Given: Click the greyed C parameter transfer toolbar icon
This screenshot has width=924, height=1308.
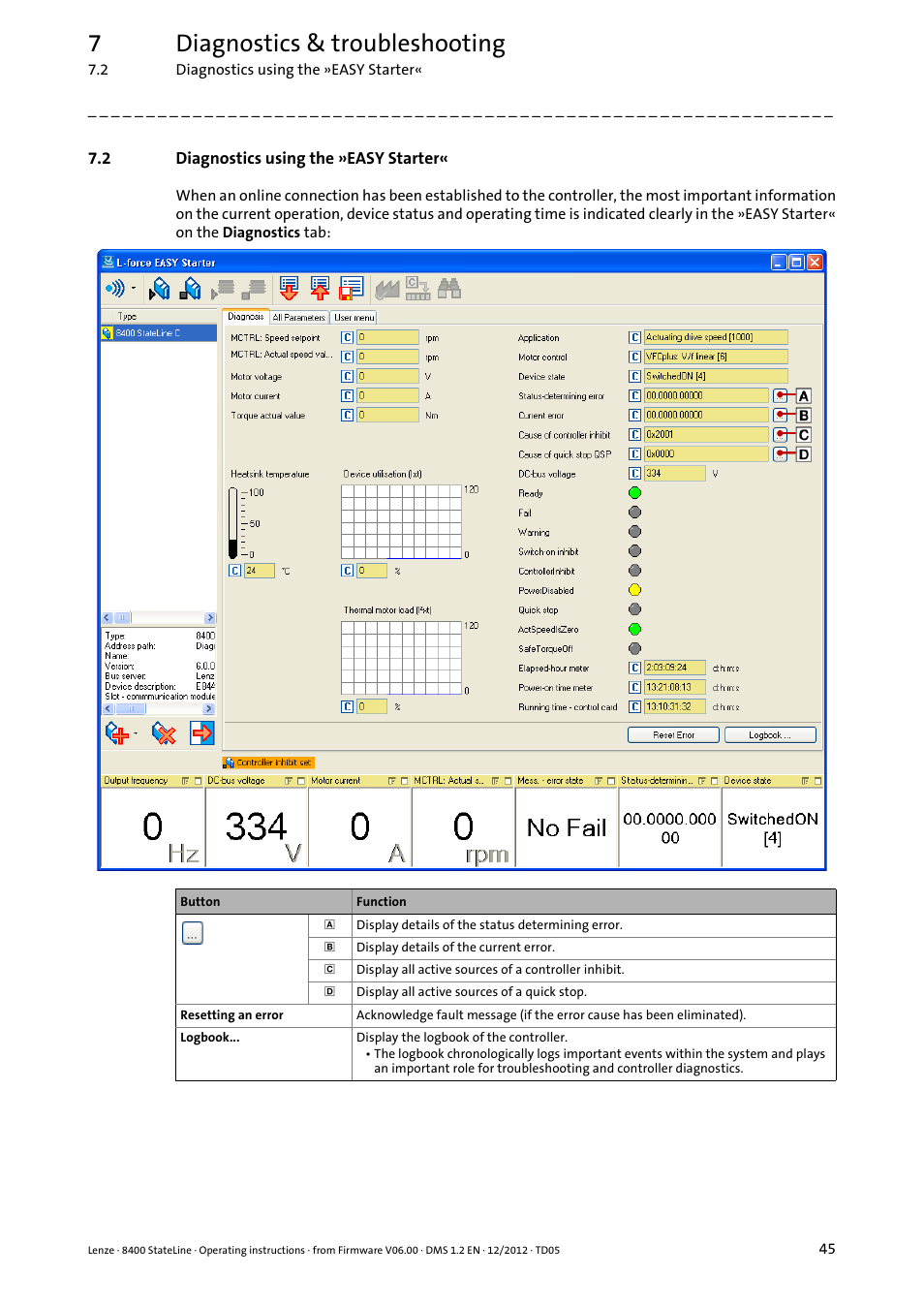Looking at the screenshot, I should [417, 288].
